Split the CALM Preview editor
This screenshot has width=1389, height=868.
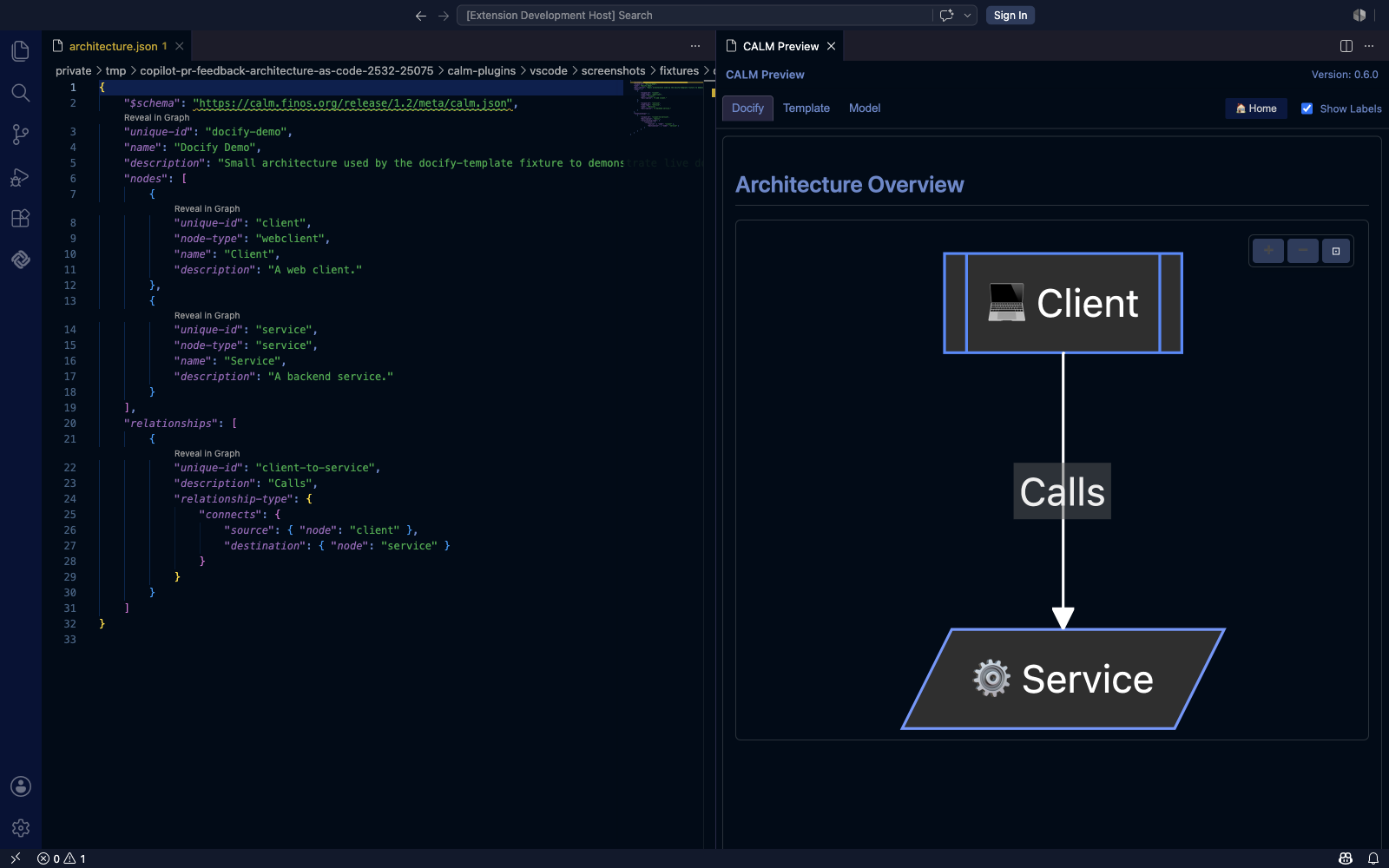coord(1346,46)
